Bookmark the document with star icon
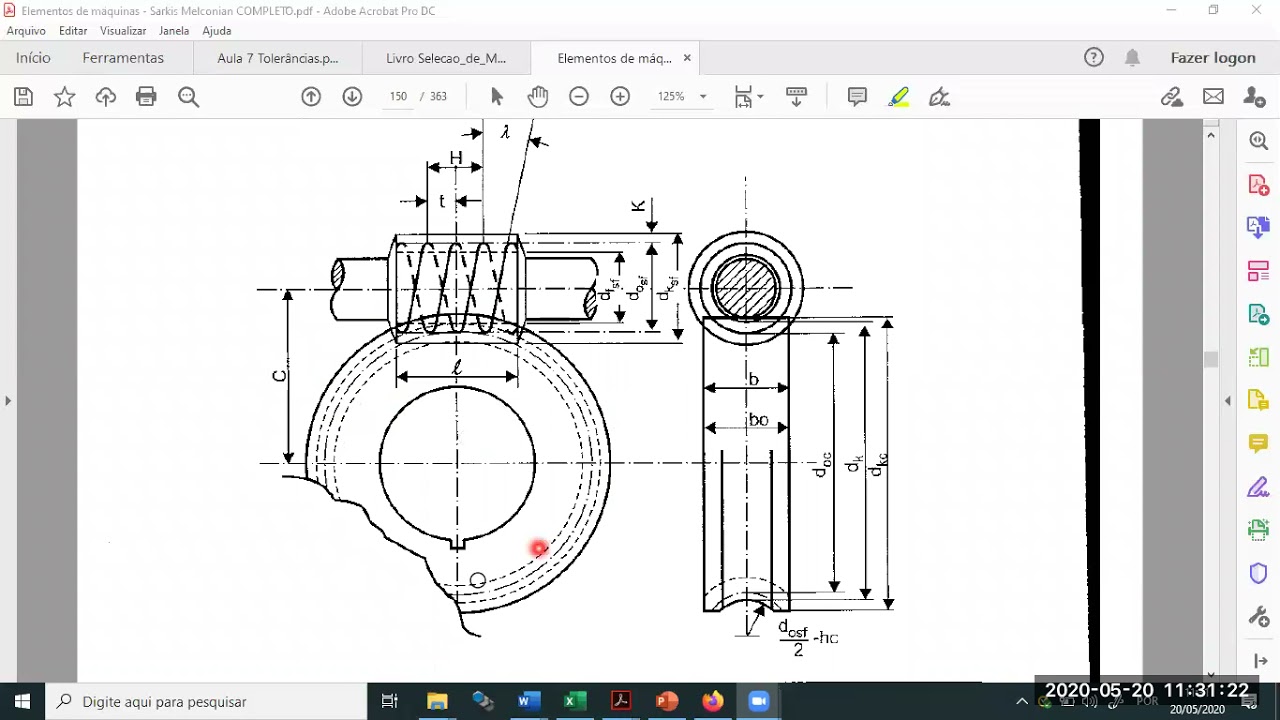The width and height of the screenshot is (1280, 720). click(x=64, y=97)
